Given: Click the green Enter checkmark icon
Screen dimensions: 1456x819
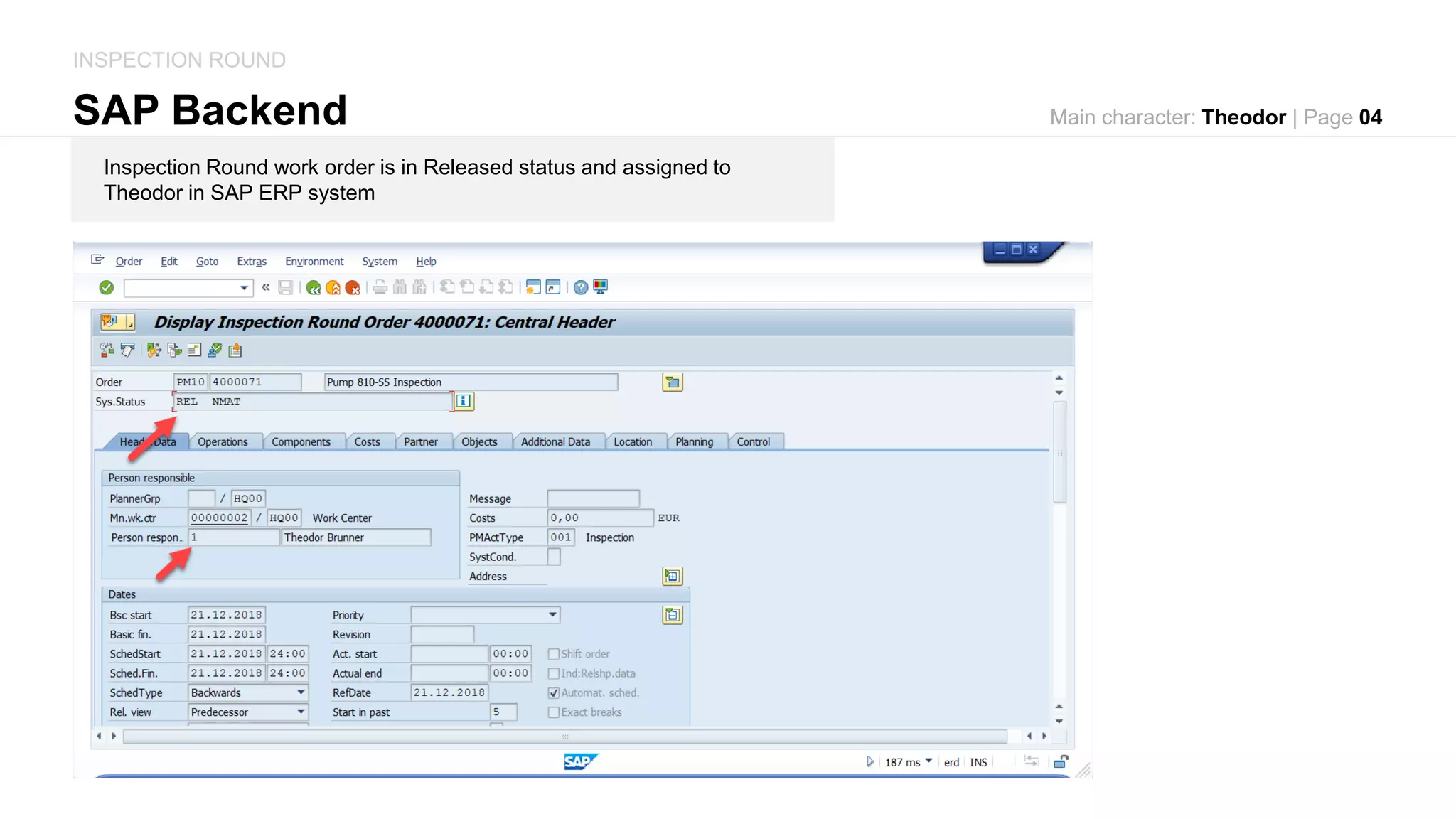Looking at the screenshot, I should click(106, 287).
